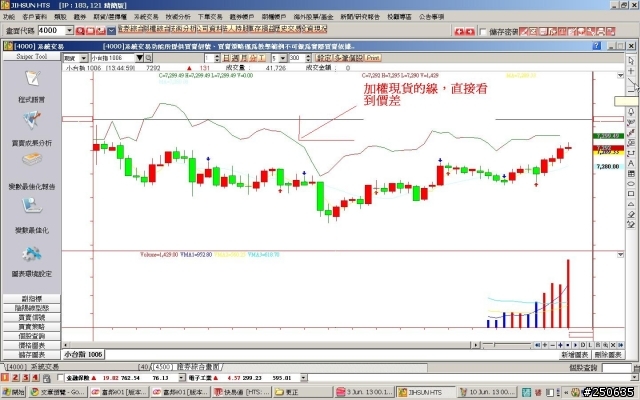Select the text 'A' annotation tool
Screen dimensions: 640x400
click(631, 163)
